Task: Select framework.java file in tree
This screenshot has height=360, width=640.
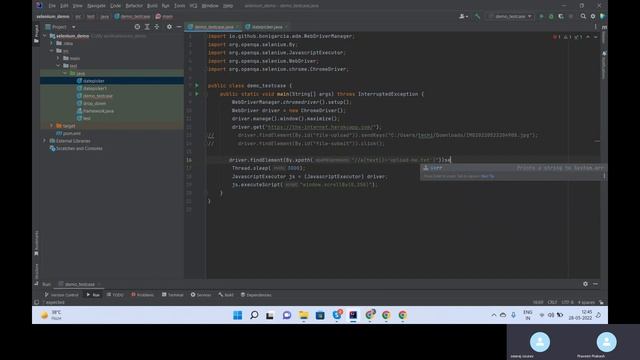Action: click(x=98, y=111)
